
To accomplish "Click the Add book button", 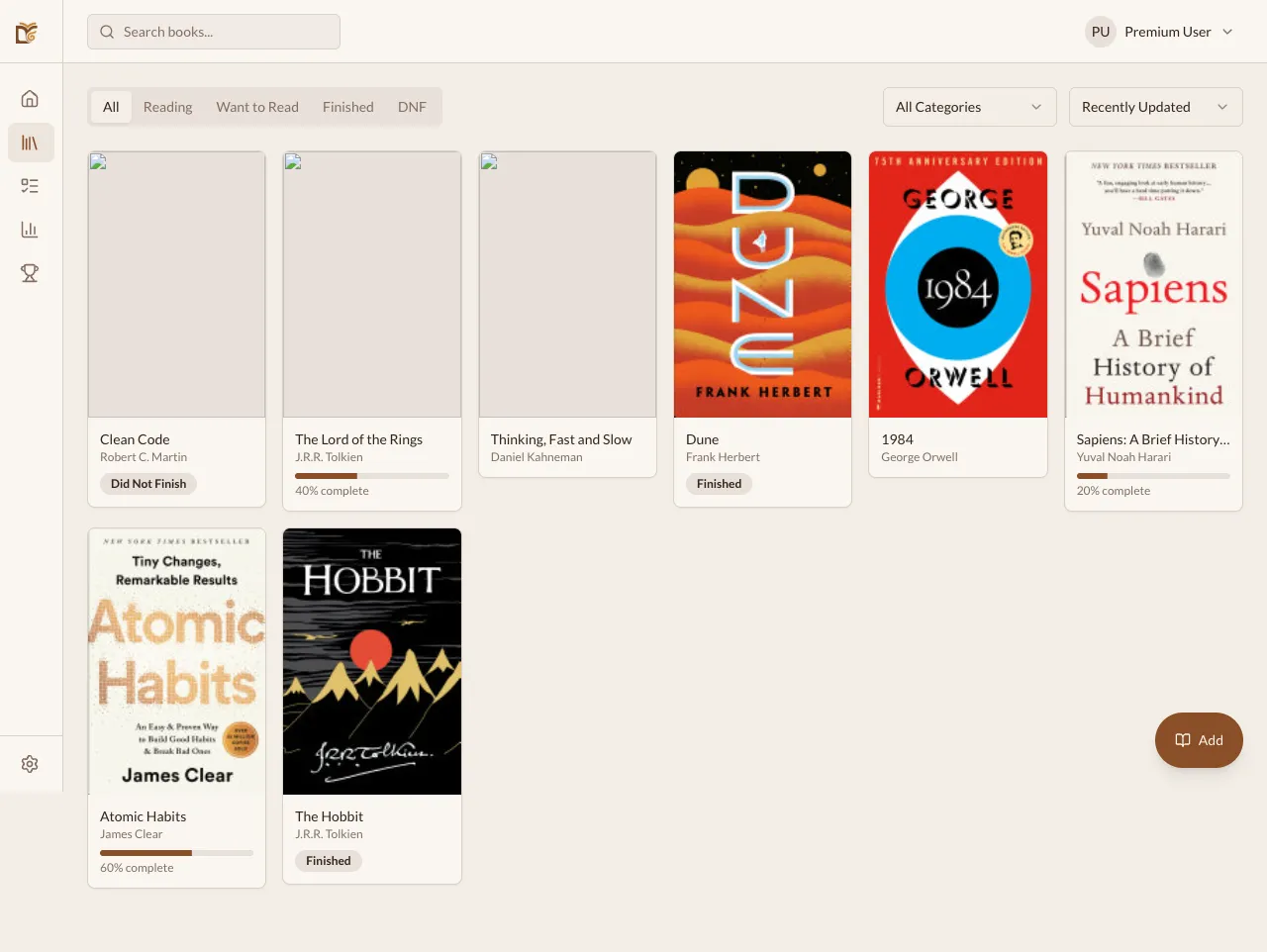I will coord(1199,740).
